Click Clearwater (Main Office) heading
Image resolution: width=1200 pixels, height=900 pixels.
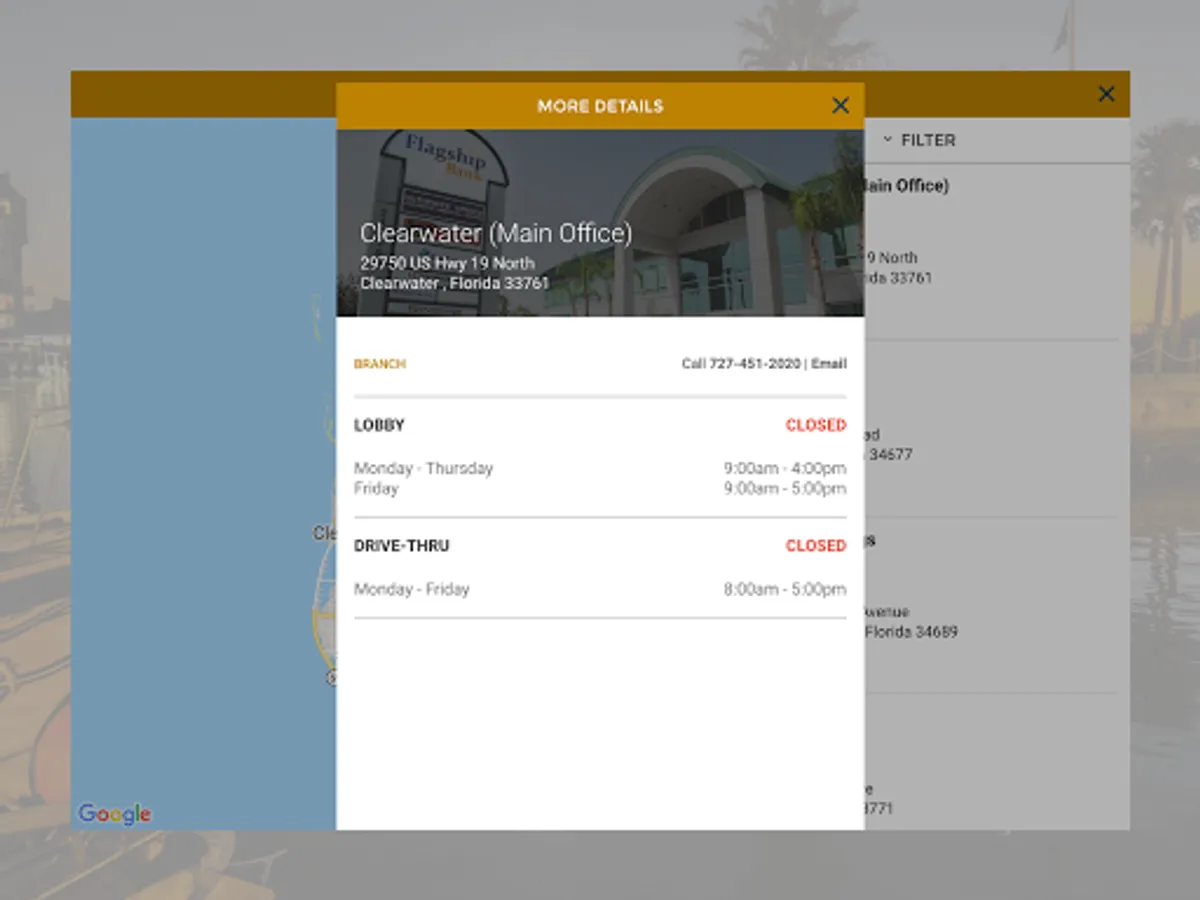(x=496, y=233)
